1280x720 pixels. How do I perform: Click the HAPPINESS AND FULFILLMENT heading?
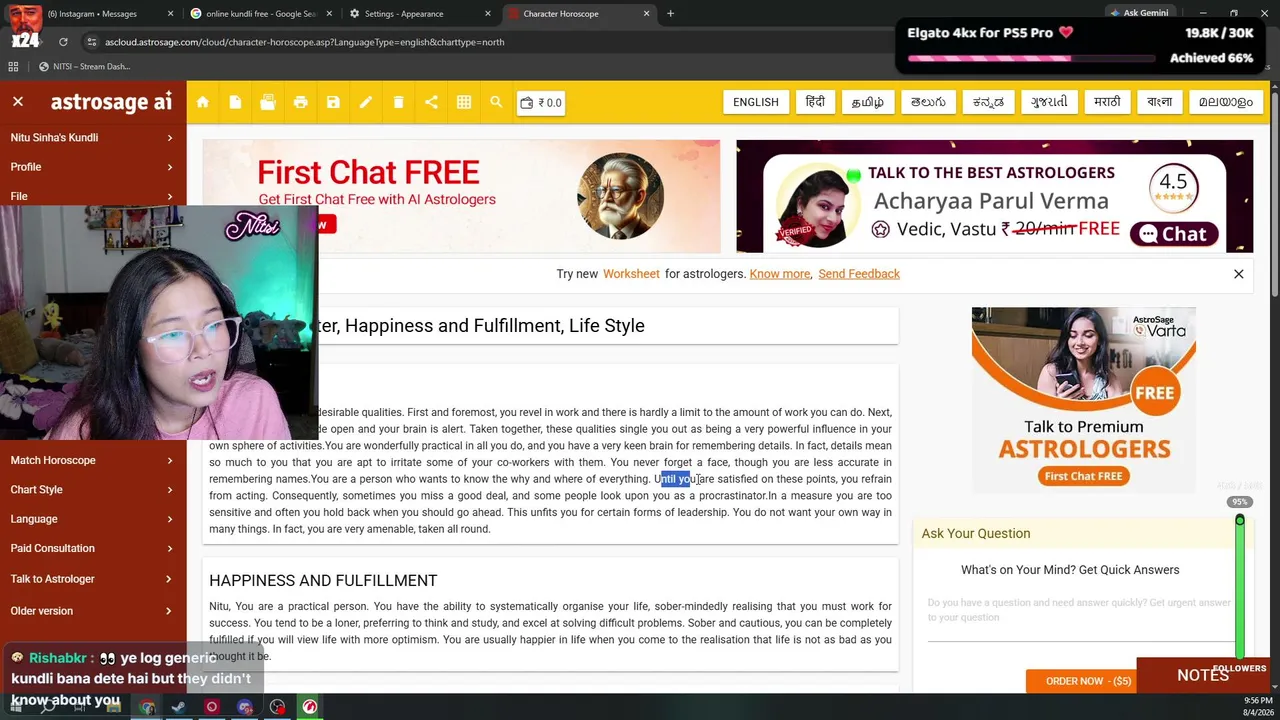click(323, 581)
